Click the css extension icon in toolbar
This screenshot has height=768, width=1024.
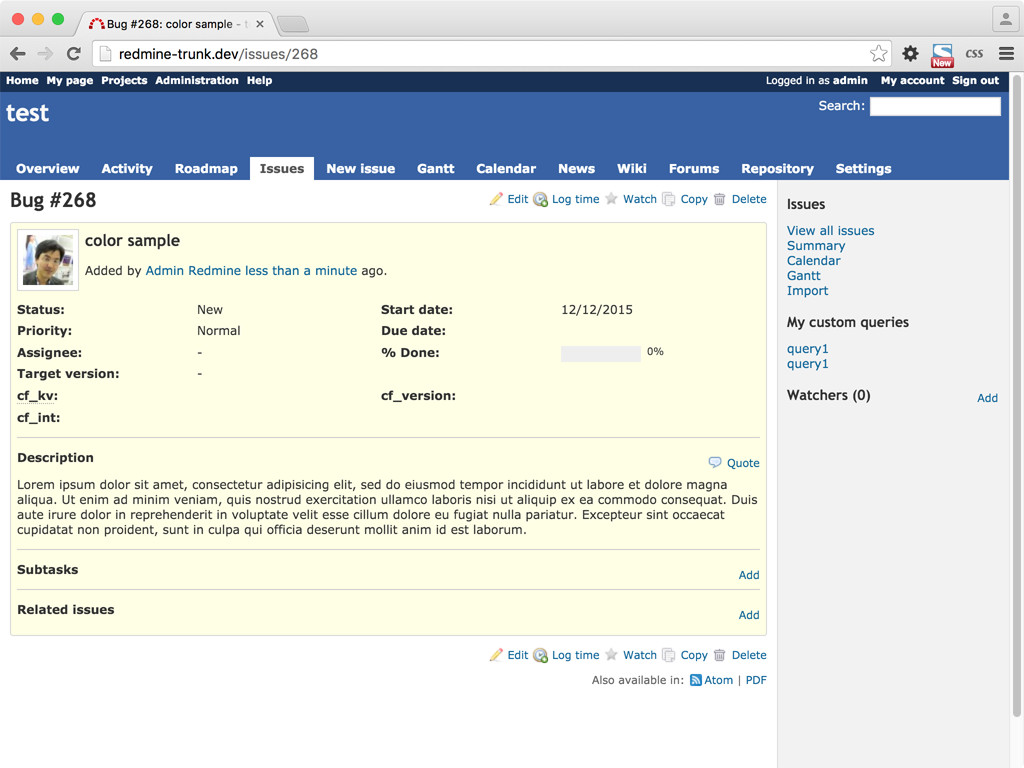[973, 54]
